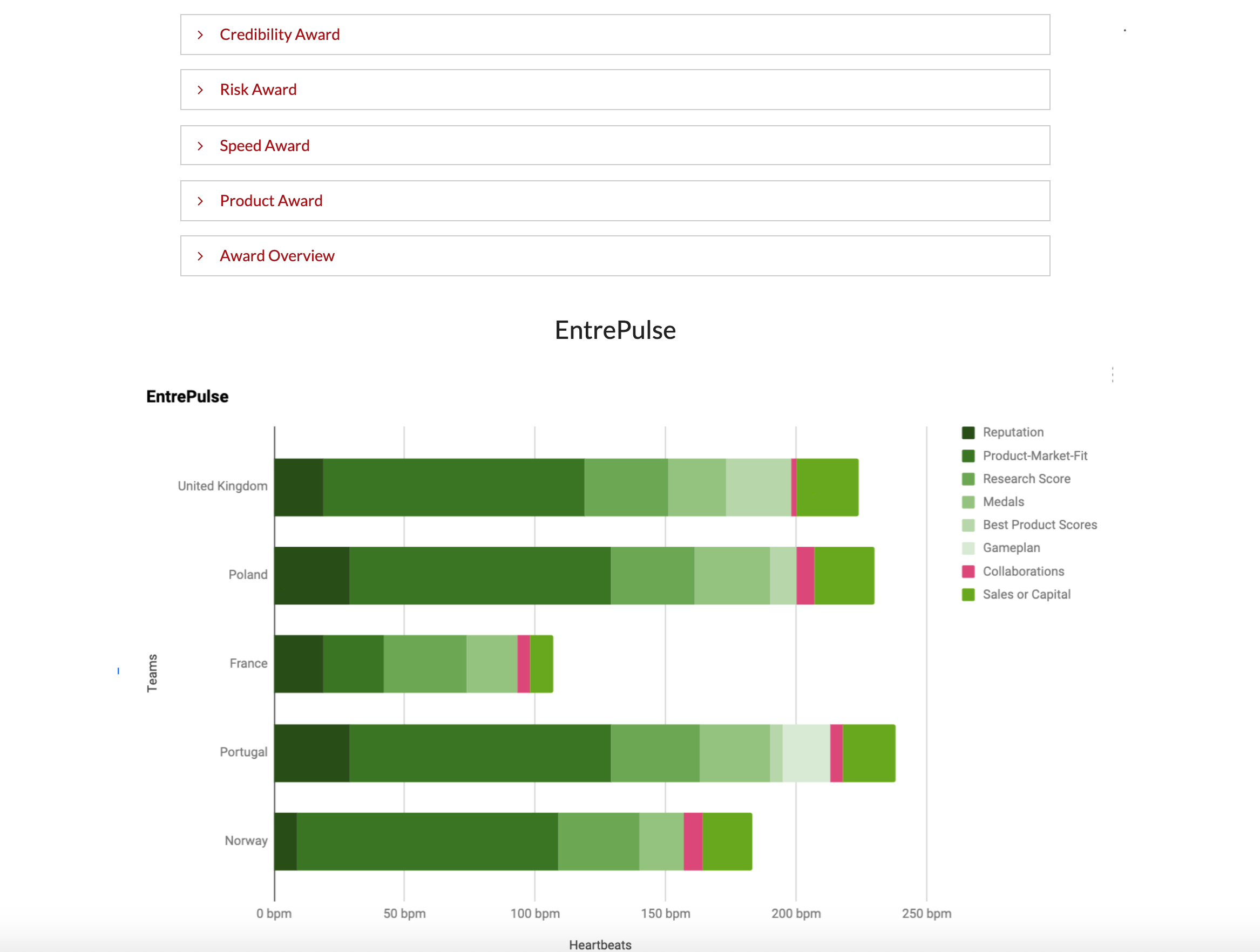
Task: Click the United Kingdom Product-Market-Fit bar segment
Action: 454,487
